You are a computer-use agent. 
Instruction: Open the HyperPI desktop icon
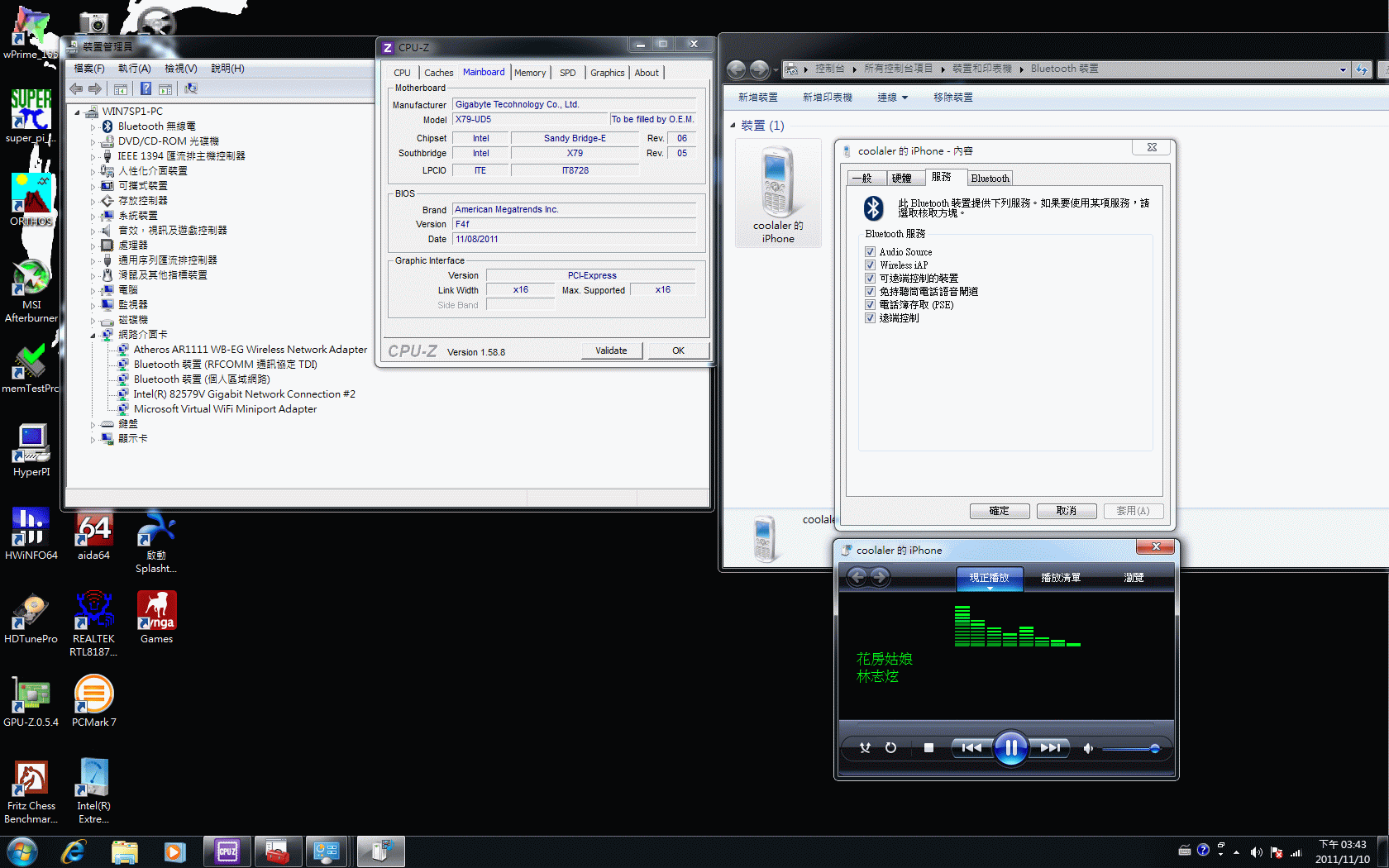click(31, 450)
